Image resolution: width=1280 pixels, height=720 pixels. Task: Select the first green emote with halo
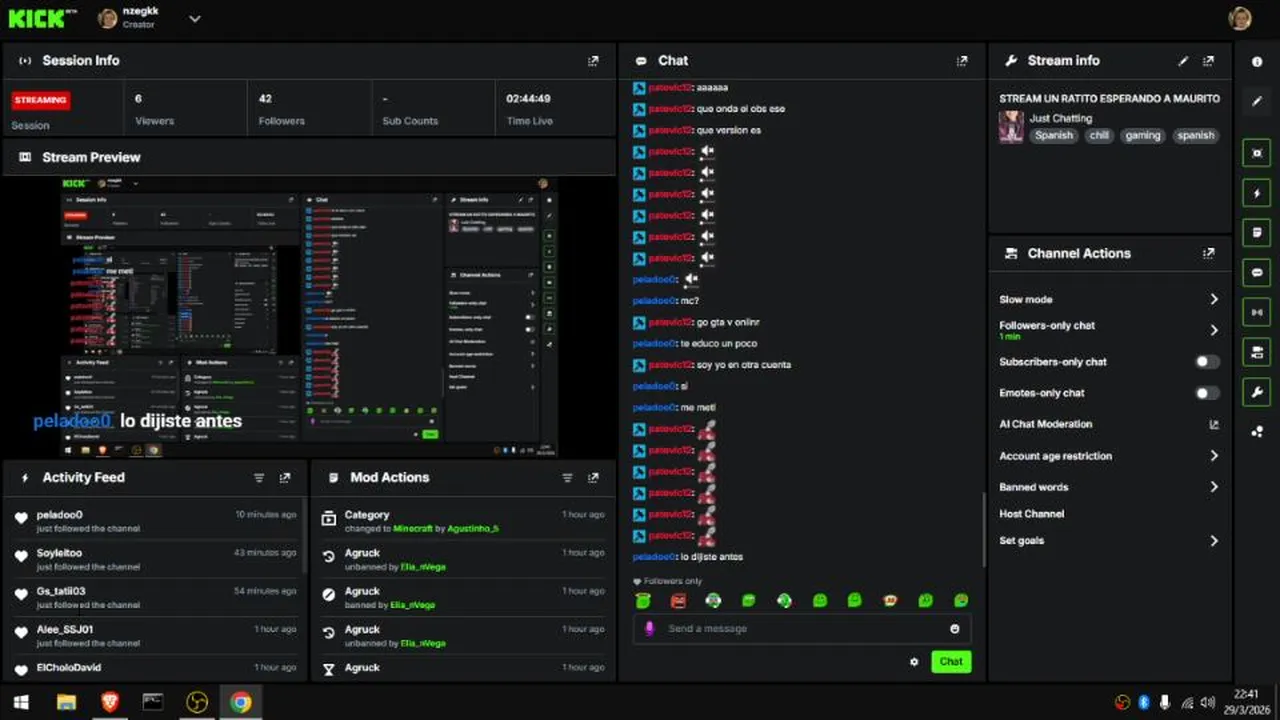coord(643,601)
